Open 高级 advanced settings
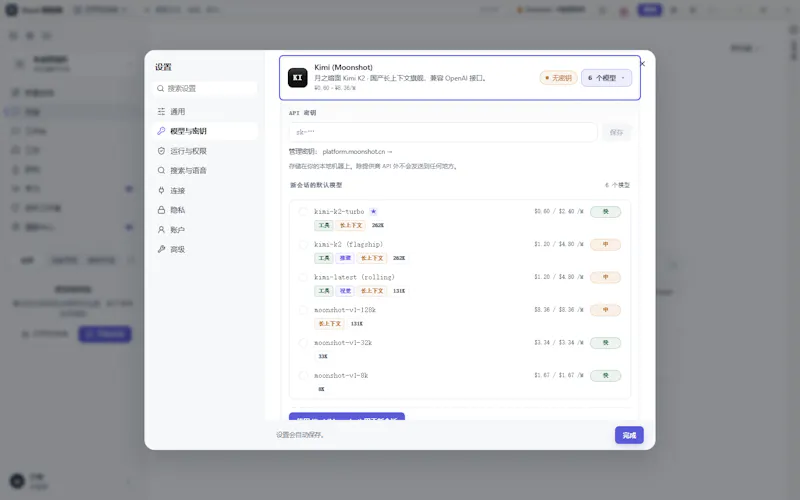800x500 pixels. pyautogui.click(x=205, y=249)
